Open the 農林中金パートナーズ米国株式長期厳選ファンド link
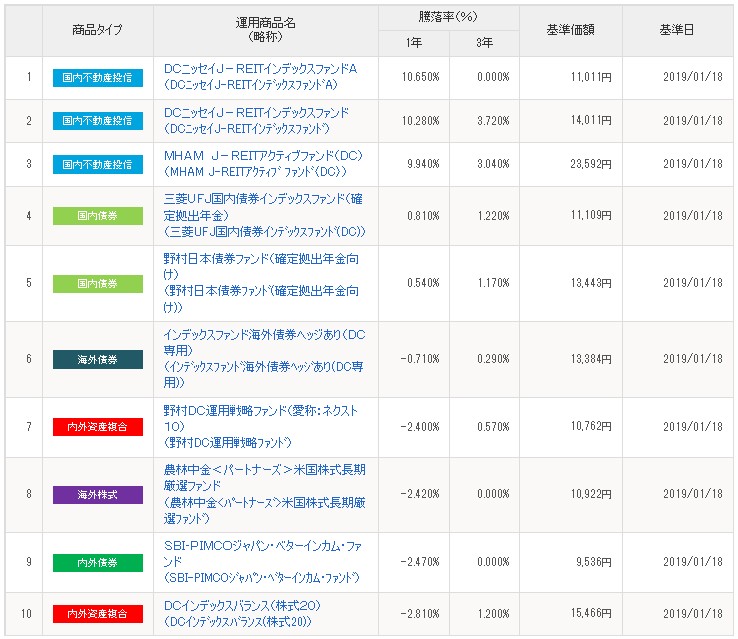Screen dimensions: 738x639 tap(265, 494)
